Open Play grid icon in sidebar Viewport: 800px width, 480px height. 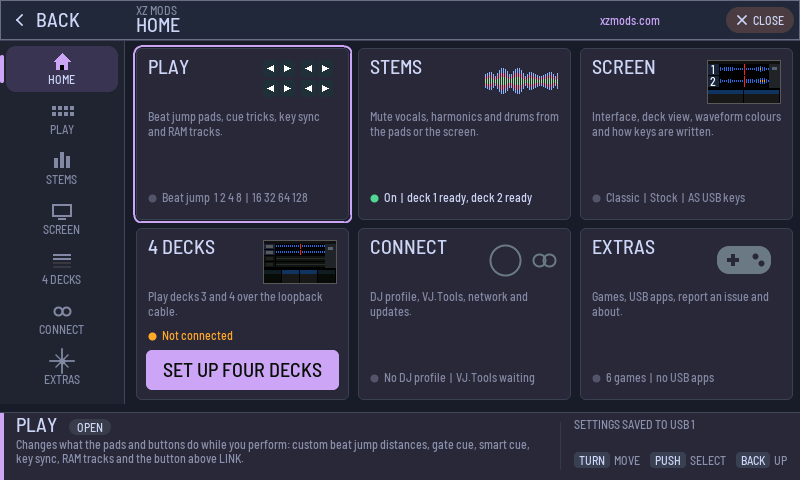62,111
